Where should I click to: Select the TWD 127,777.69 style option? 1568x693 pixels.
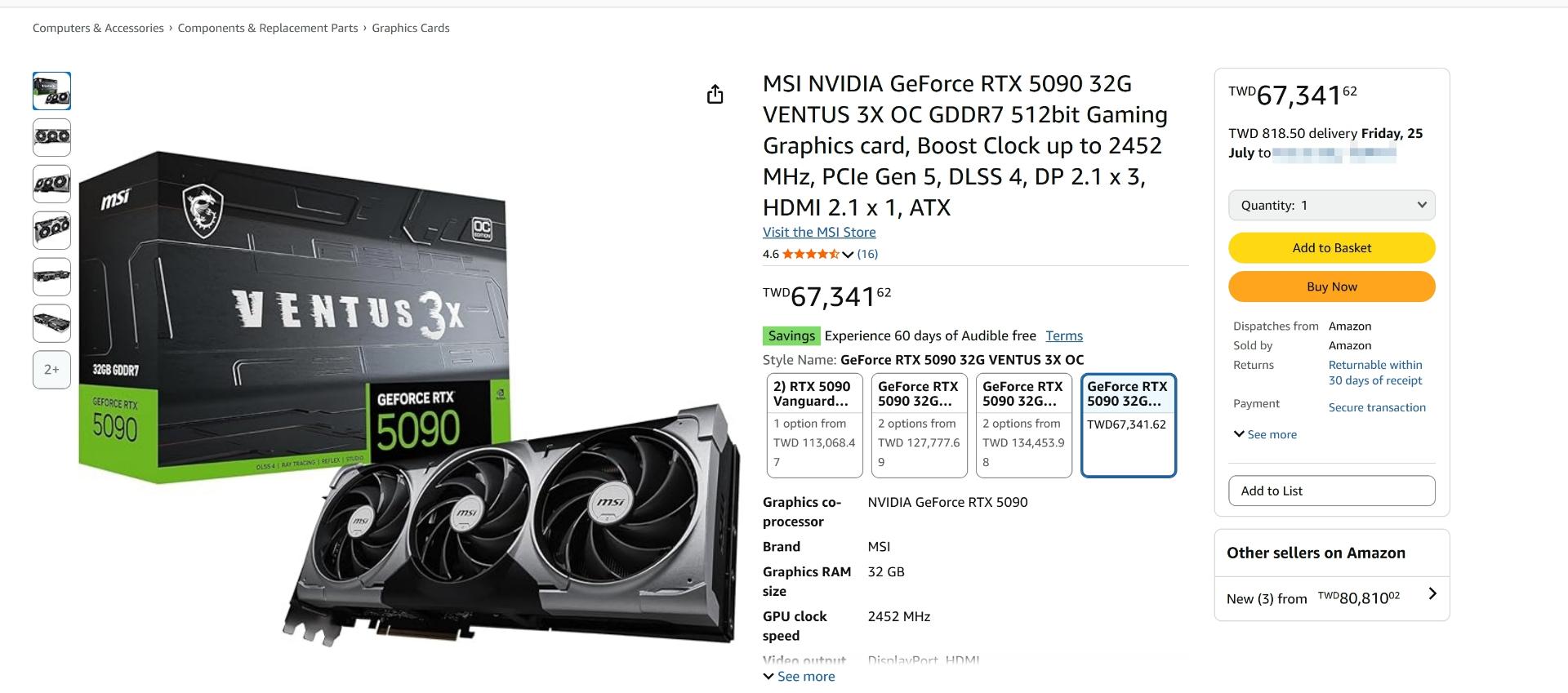(x=919, y=425)
